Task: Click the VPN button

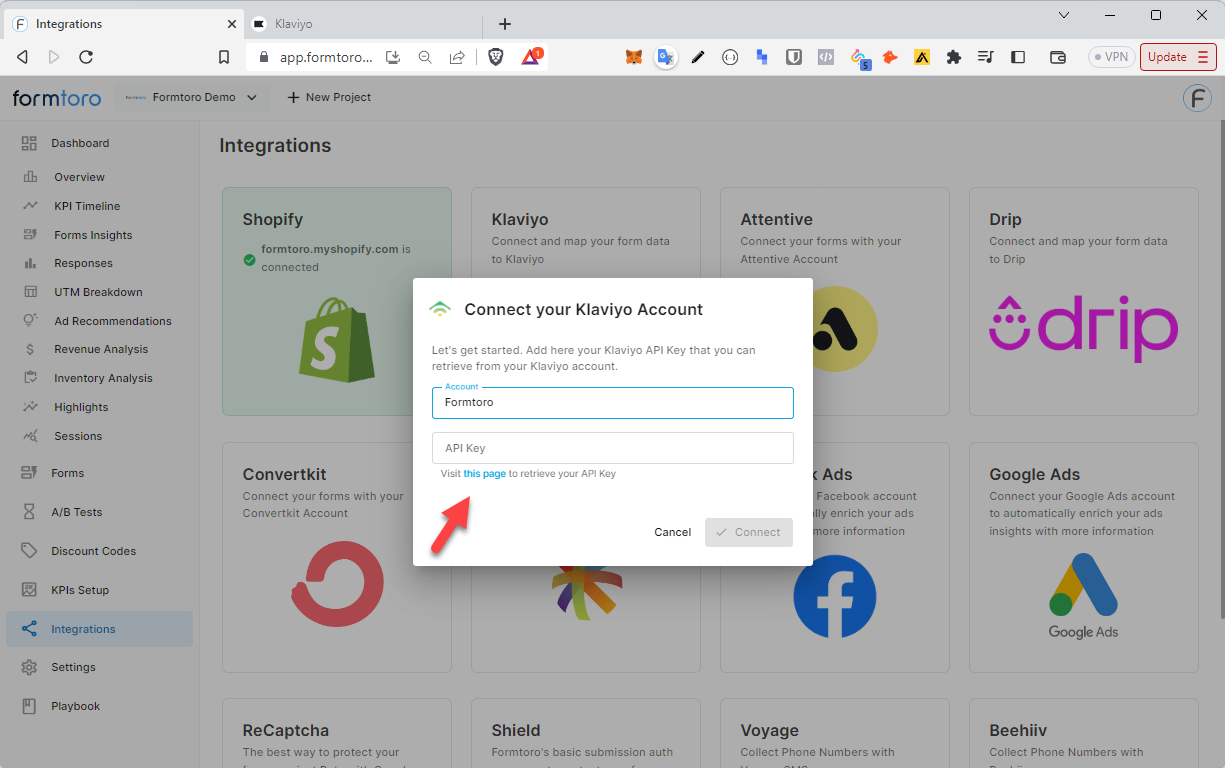Action: (x=1111, y=57)
